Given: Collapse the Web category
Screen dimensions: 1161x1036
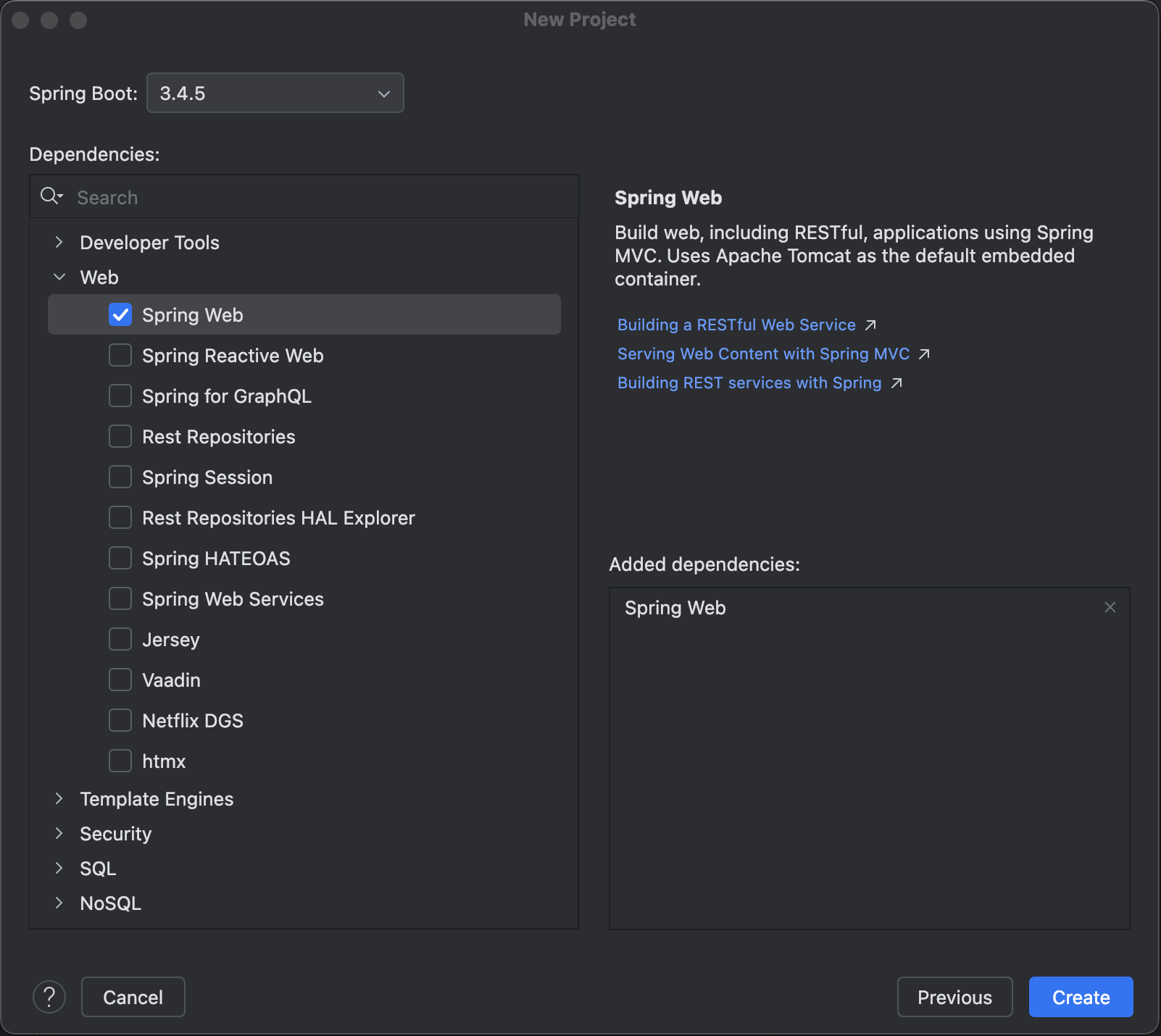Looking at the screenshot, I should (x=59, y=277).
